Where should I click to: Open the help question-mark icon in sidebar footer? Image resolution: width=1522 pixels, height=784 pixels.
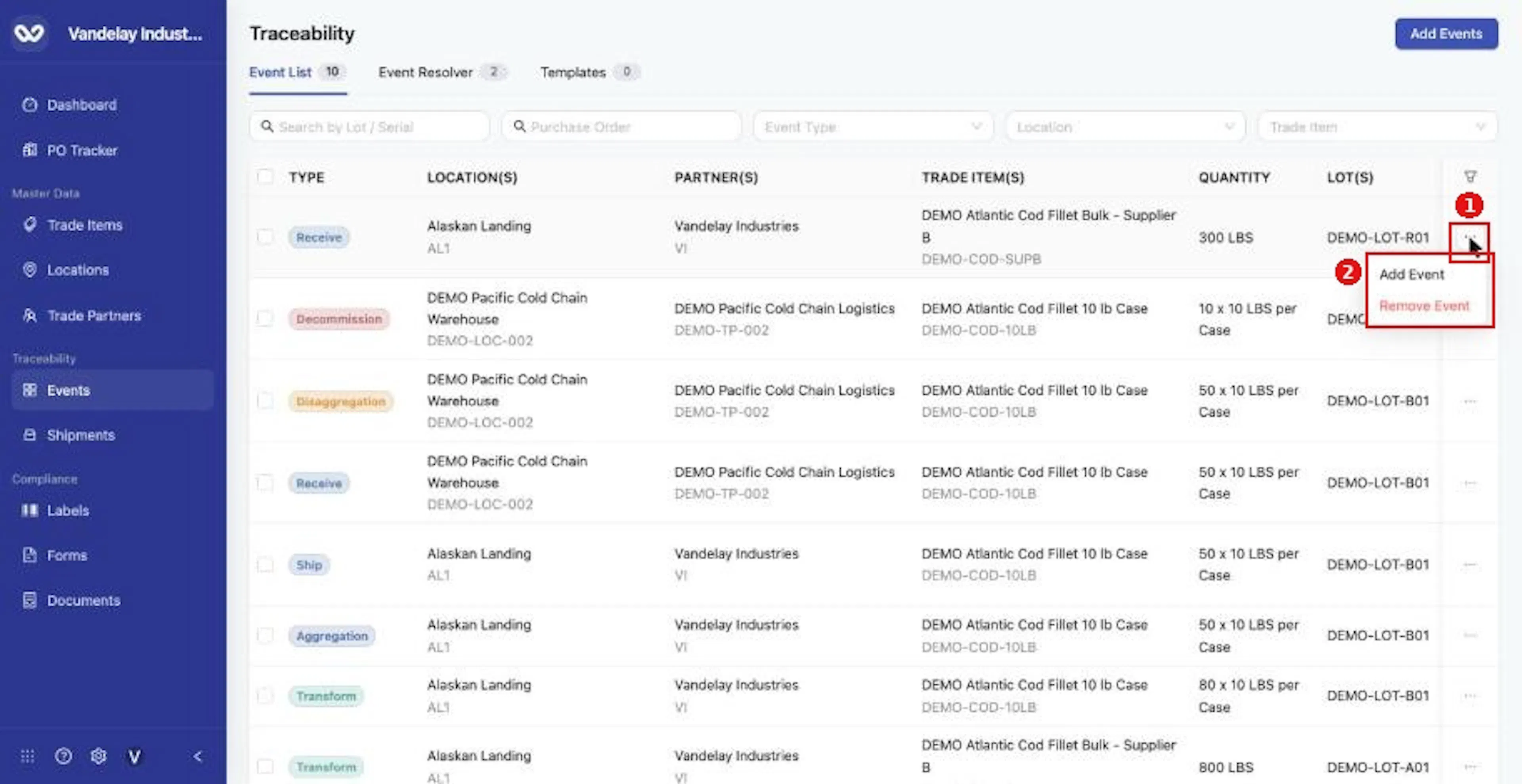click(x=63, y=756)
